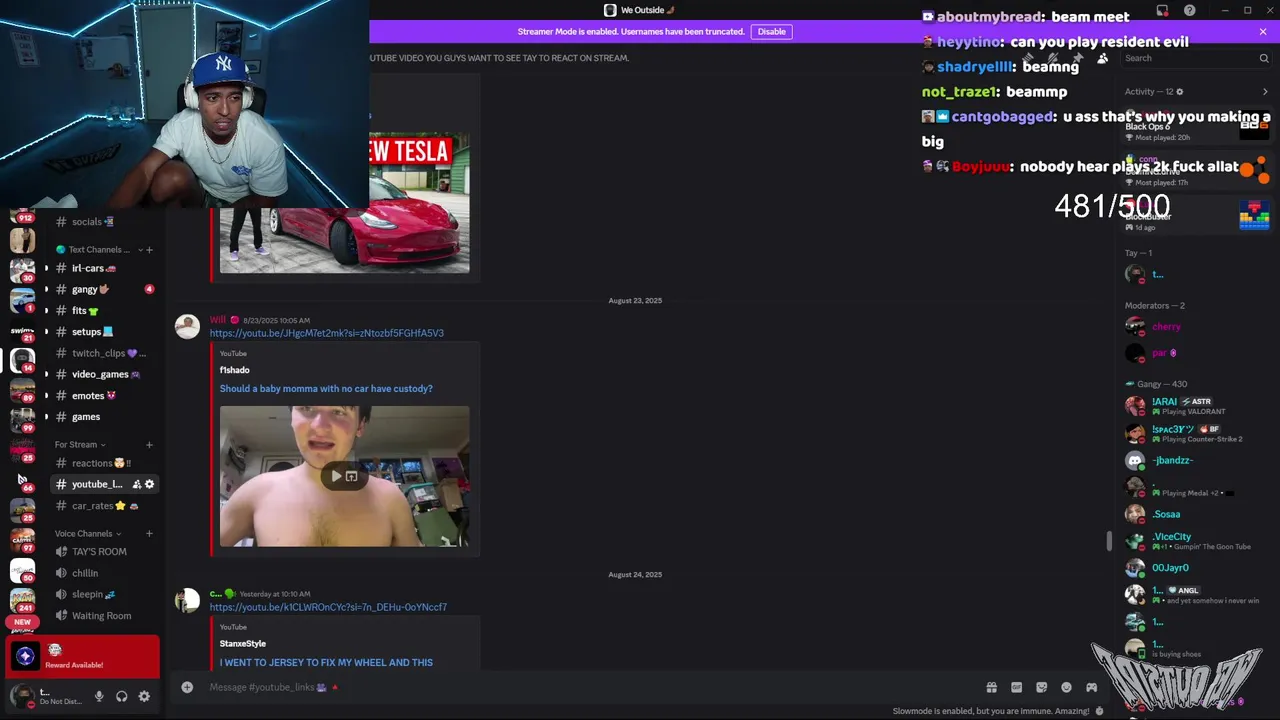Open the video_games channel

click(104, 374)
